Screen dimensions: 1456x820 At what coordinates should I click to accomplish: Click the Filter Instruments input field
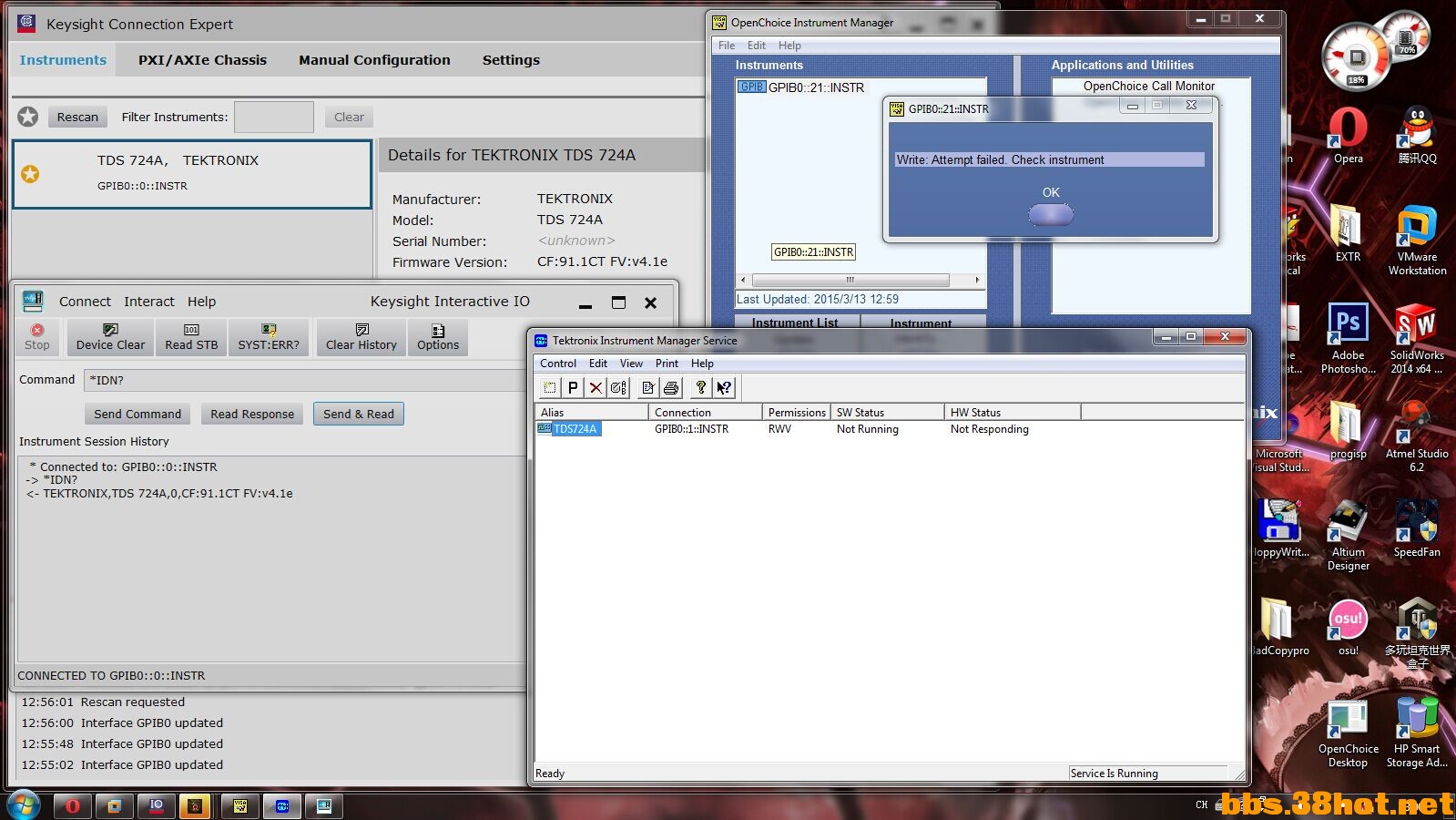click(x=274, y=117)
